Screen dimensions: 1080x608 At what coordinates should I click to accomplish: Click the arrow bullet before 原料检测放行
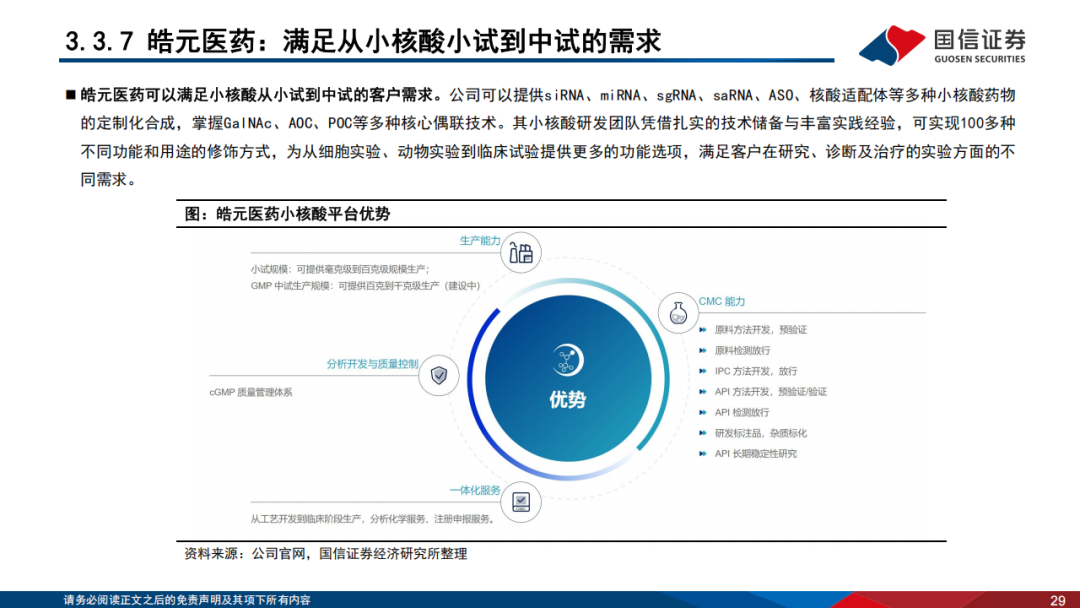pos(703,350)
